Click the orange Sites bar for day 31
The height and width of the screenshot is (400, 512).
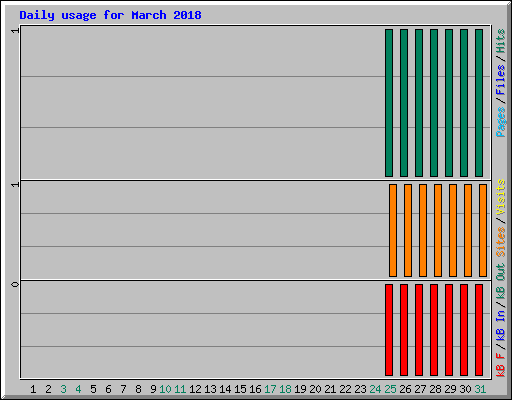tap(483, 230)
